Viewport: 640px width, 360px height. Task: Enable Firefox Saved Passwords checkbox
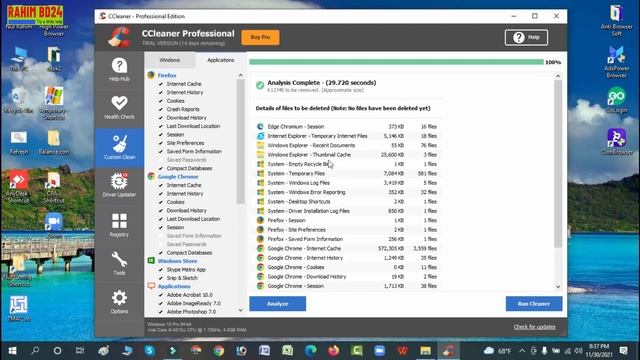pos(161,160)
